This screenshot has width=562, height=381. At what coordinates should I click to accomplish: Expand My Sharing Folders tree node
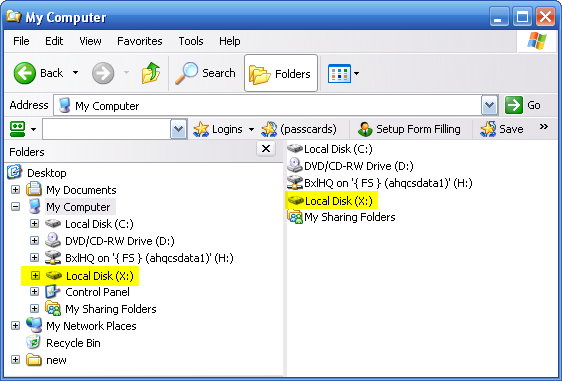(x=34, y=309)
